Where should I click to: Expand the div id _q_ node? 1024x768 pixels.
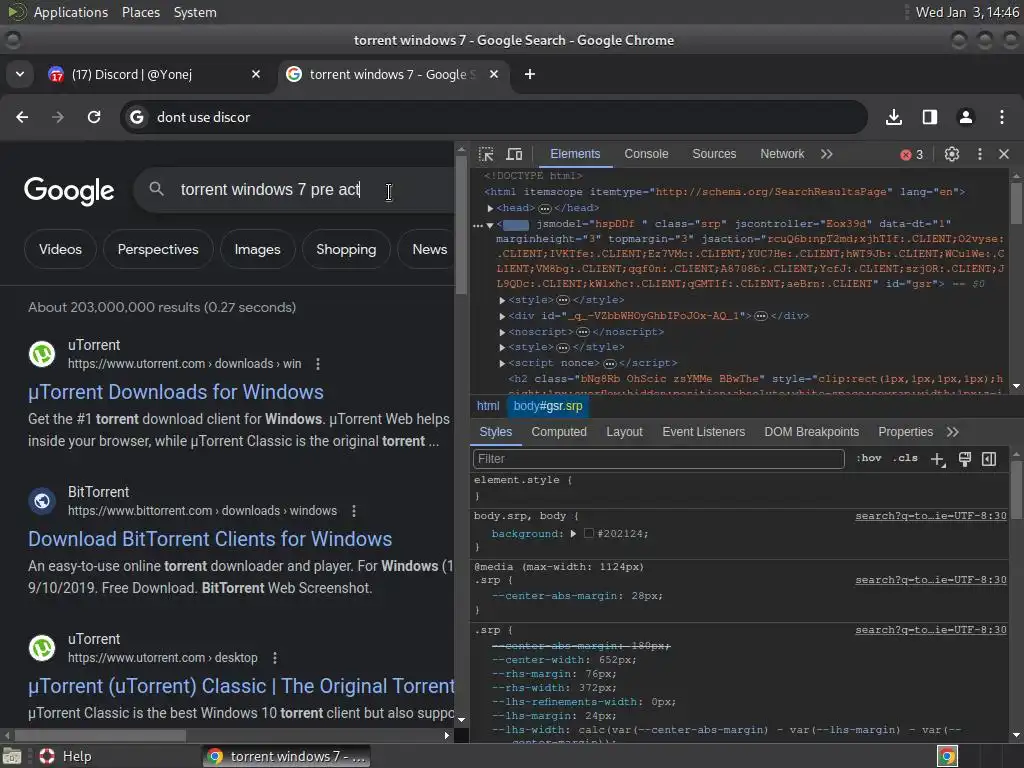click(x=502, y=316)
